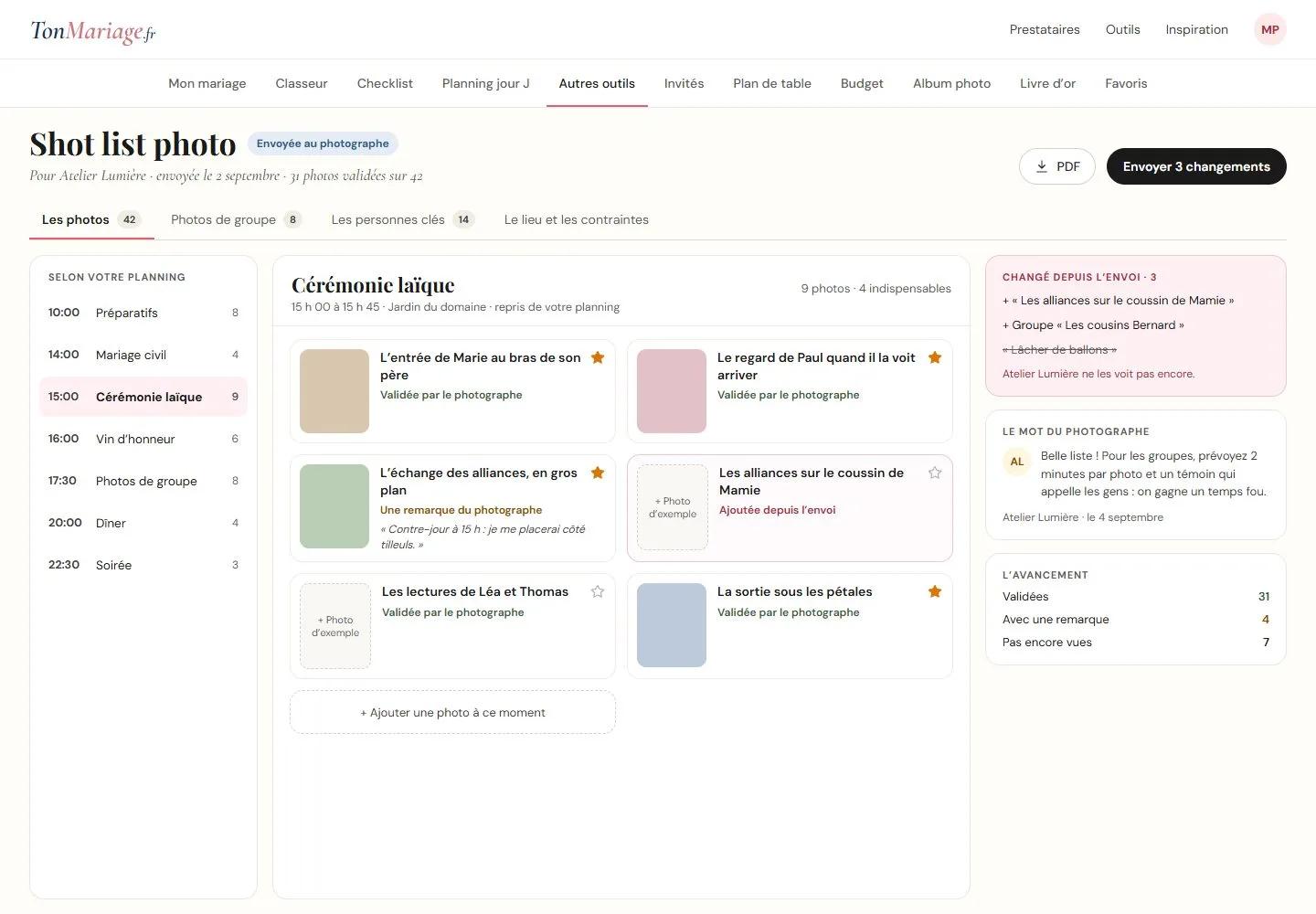The width and height of the screenshot is (1316, 914).
Task: Open "Planning jour J" in navigation
Action: [x=486, y=83]
